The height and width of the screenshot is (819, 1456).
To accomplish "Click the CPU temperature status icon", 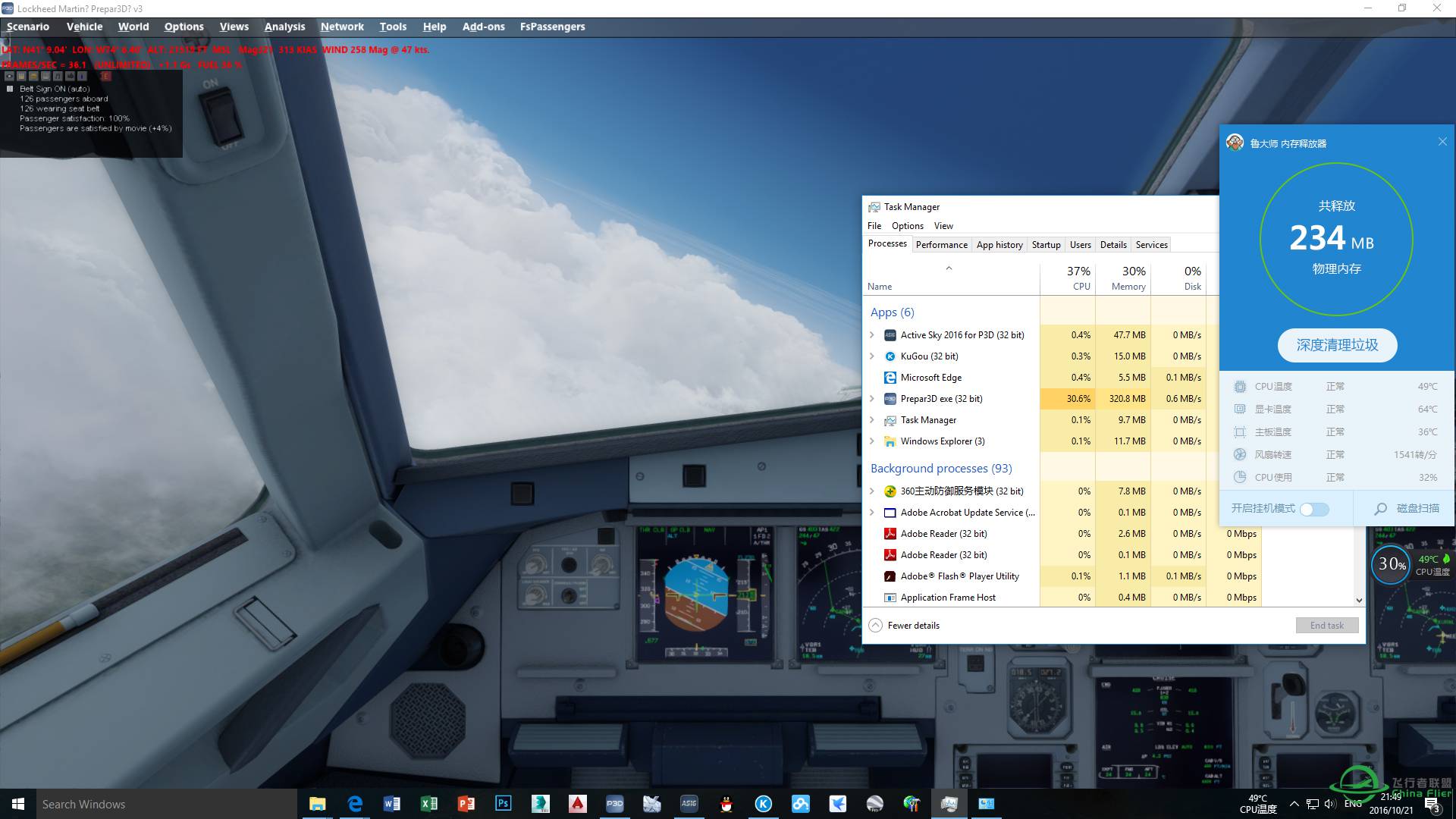I will [x=1240, y=386].
